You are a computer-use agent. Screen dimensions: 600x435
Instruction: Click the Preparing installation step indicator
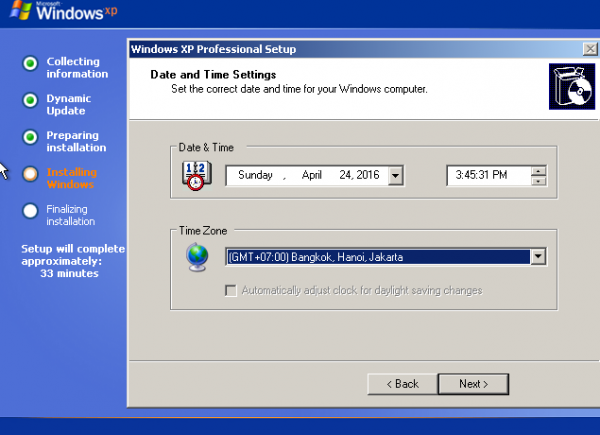30,137
